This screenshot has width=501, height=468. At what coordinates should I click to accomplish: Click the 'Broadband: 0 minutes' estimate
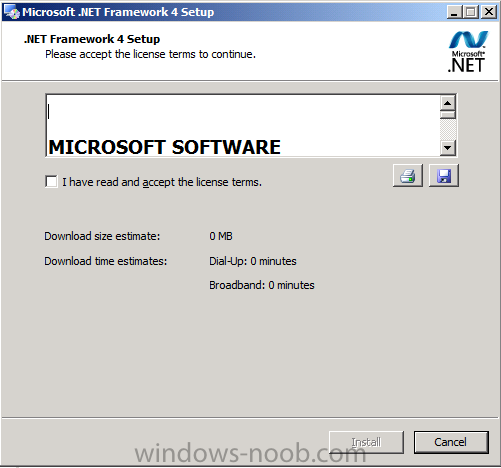(262, 285)
